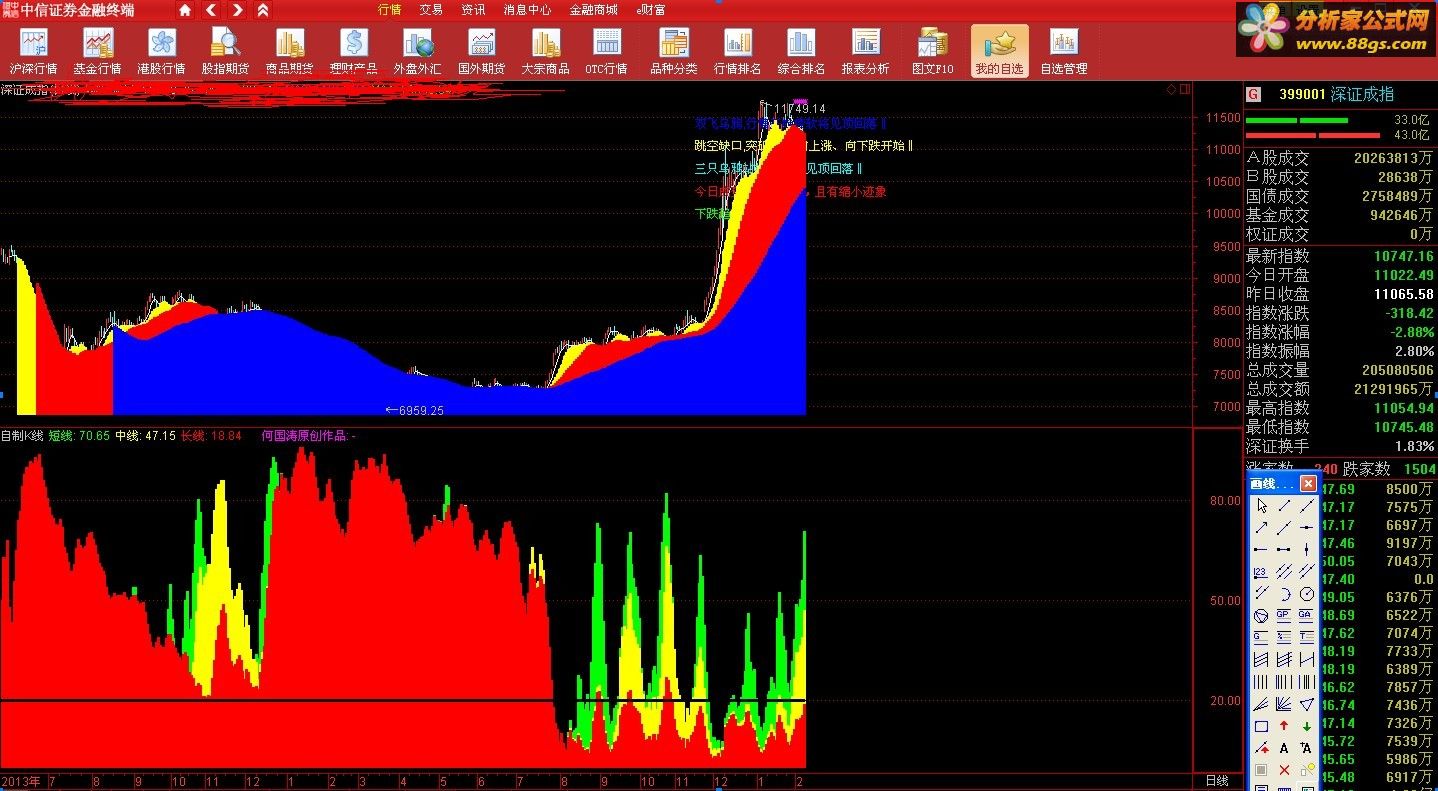Open the 大宗商品 bulk commodities icon
Viewport: 1438px width, 791px height.
tap(545, 51)
